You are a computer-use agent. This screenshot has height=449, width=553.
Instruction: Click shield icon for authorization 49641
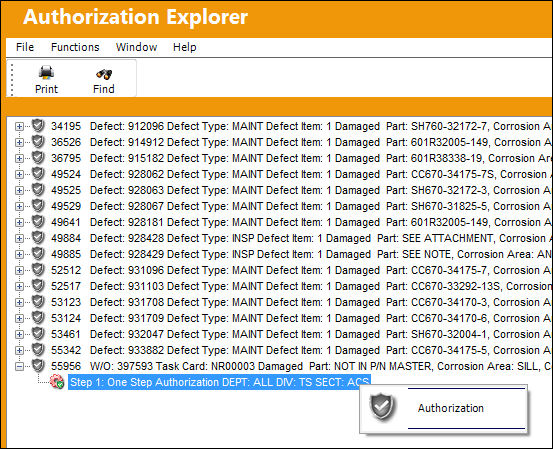tap(38, 222)
